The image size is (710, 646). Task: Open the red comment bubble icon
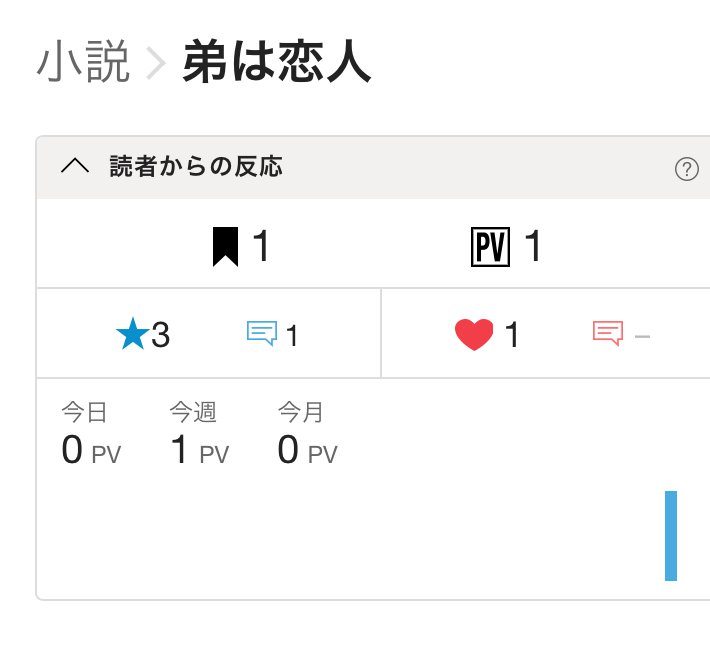[x=608, y=333]
